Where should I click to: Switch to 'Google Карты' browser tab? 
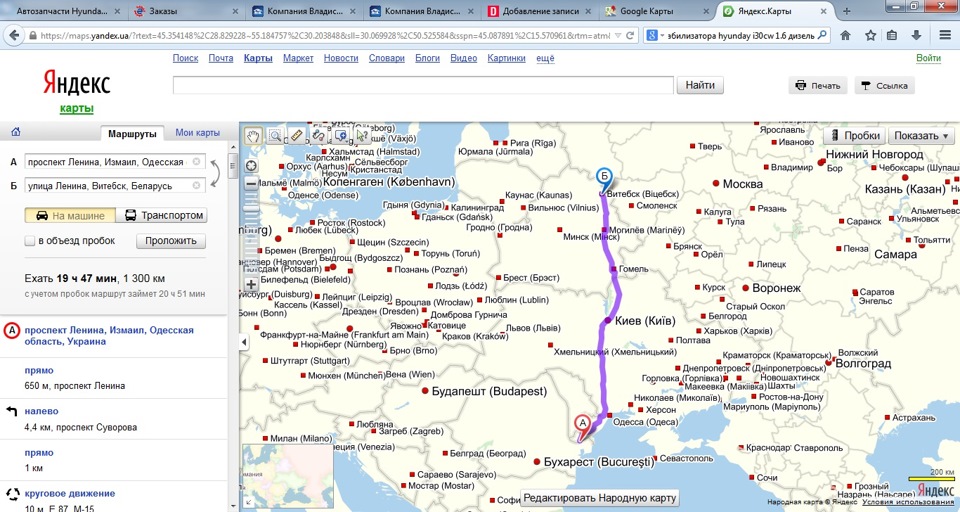tap(655, 11)
